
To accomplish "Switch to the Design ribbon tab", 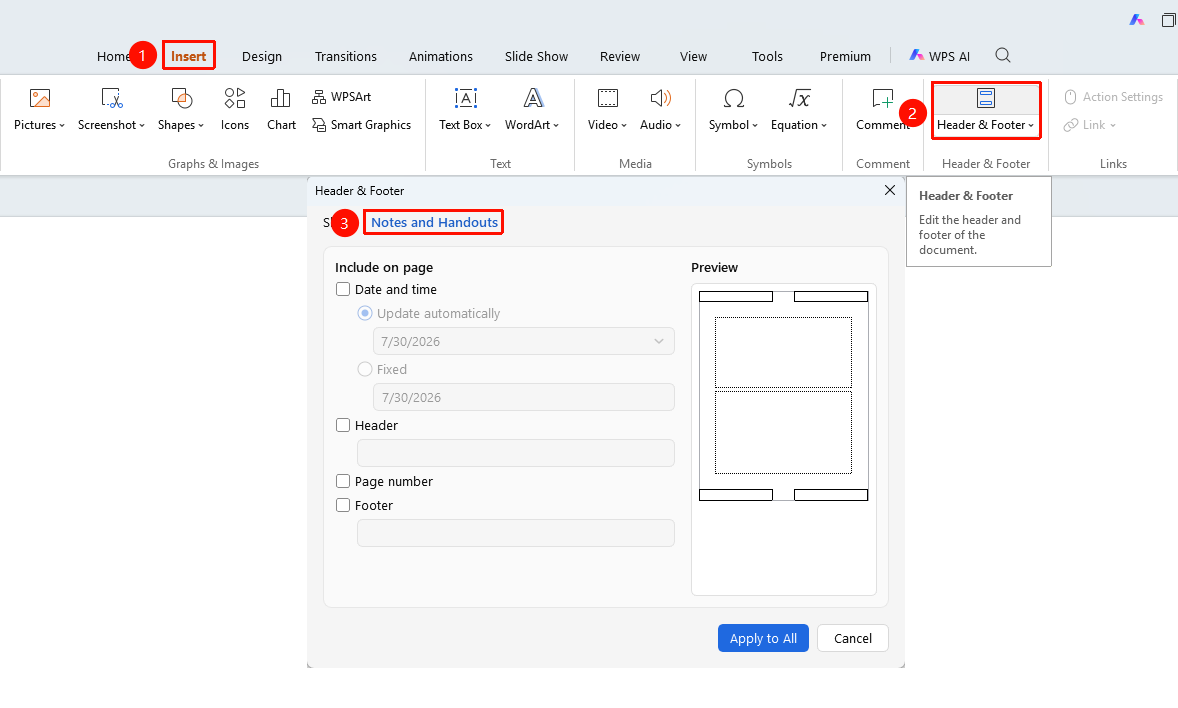I will click(x=261, y=56).
